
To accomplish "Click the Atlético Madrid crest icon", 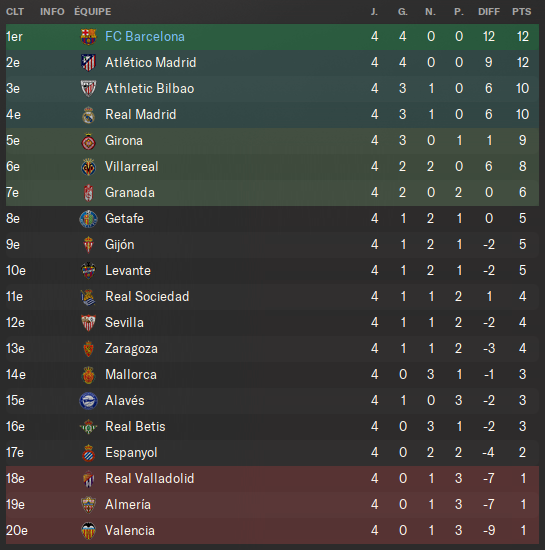I will (88, 62).
